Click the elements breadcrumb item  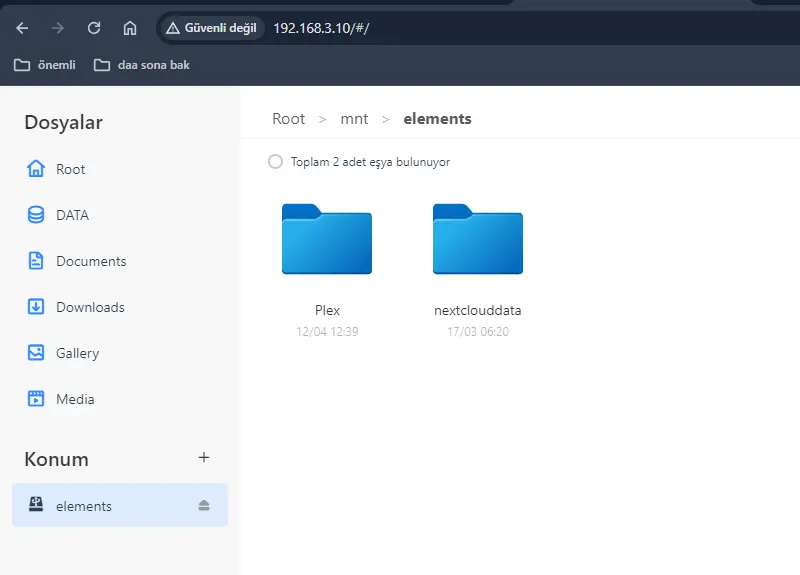(437, 119)
